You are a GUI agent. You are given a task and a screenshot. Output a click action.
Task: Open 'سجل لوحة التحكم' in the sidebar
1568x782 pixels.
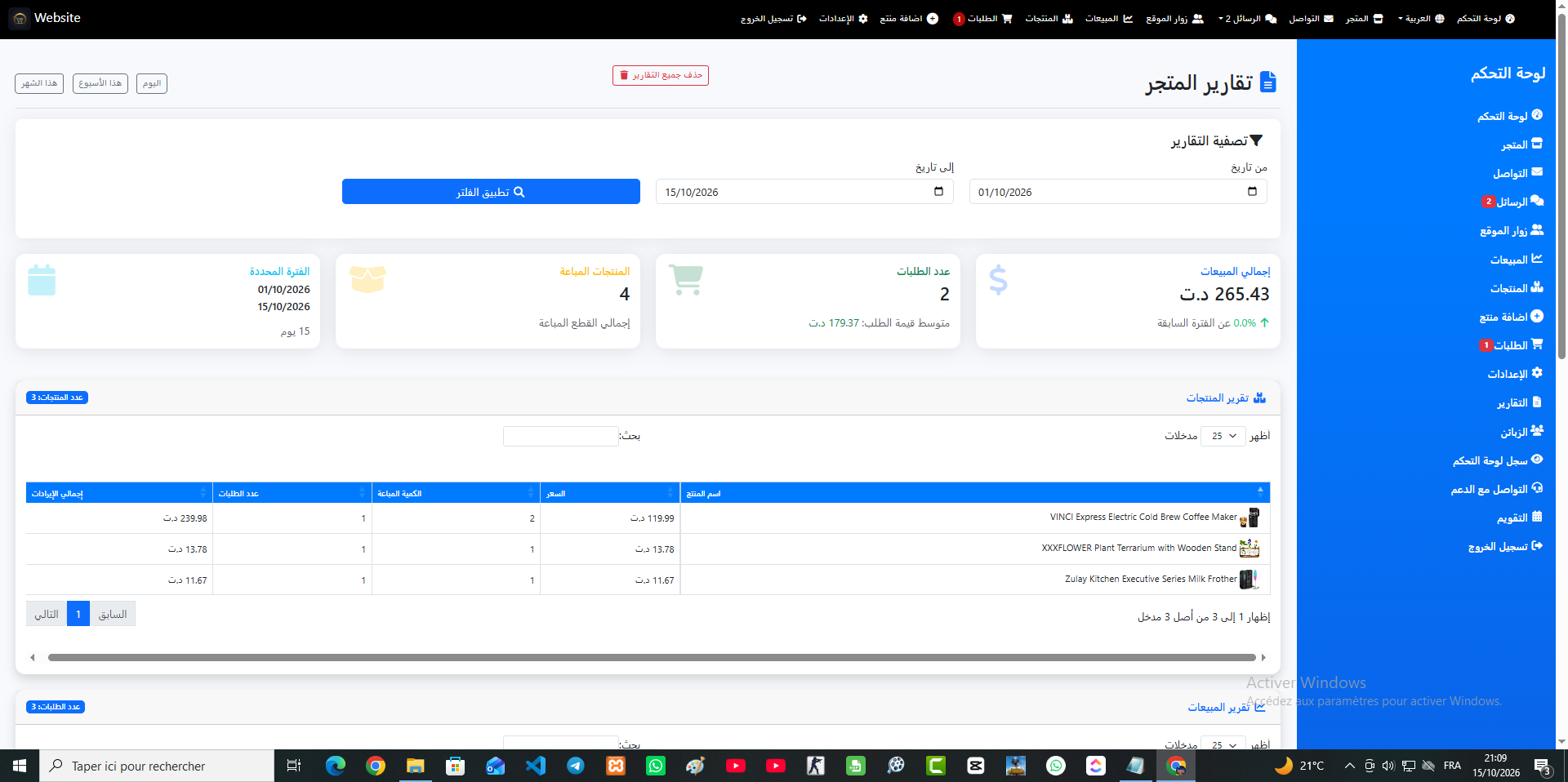coord(1498,460)
